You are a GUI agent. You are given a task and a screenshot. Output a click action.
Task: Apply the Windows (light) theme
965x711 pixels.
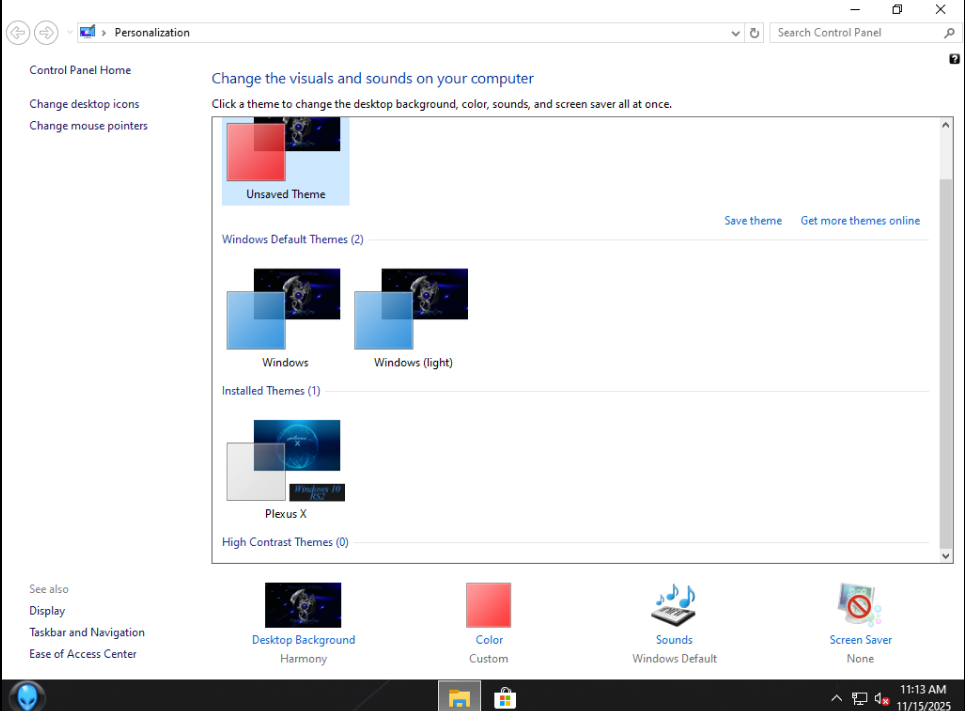pyautogui.click(x=413, y=318)
